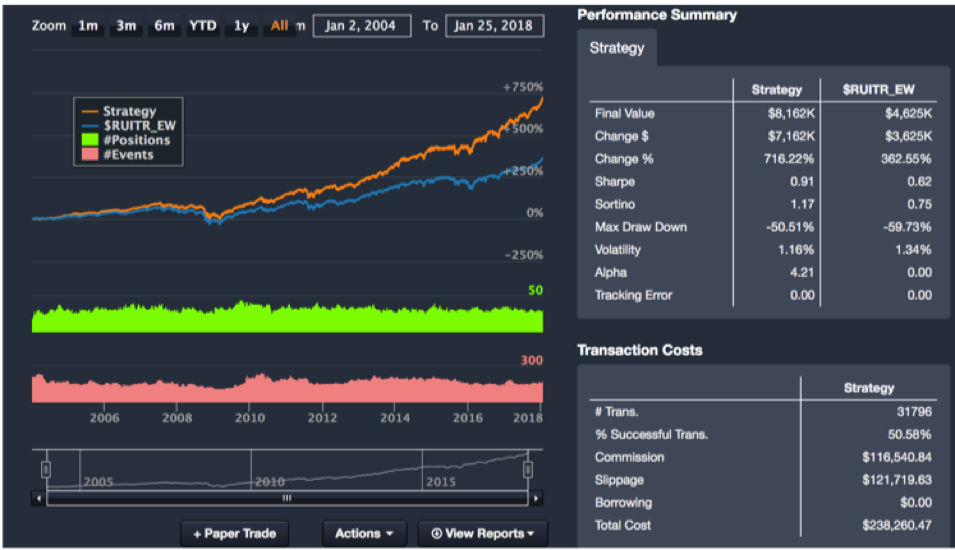
Task: Select the Strategy tab in Performance Summary
Action: tap(617, 48)
